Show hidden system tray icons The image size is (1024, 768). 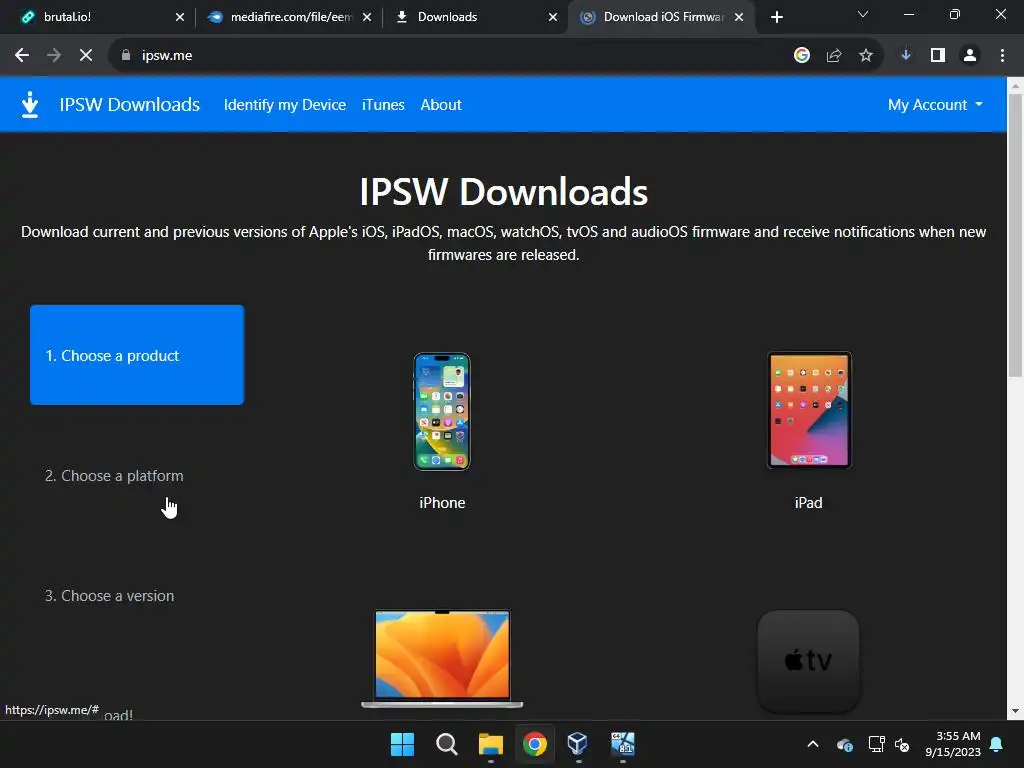click(813, 744)
